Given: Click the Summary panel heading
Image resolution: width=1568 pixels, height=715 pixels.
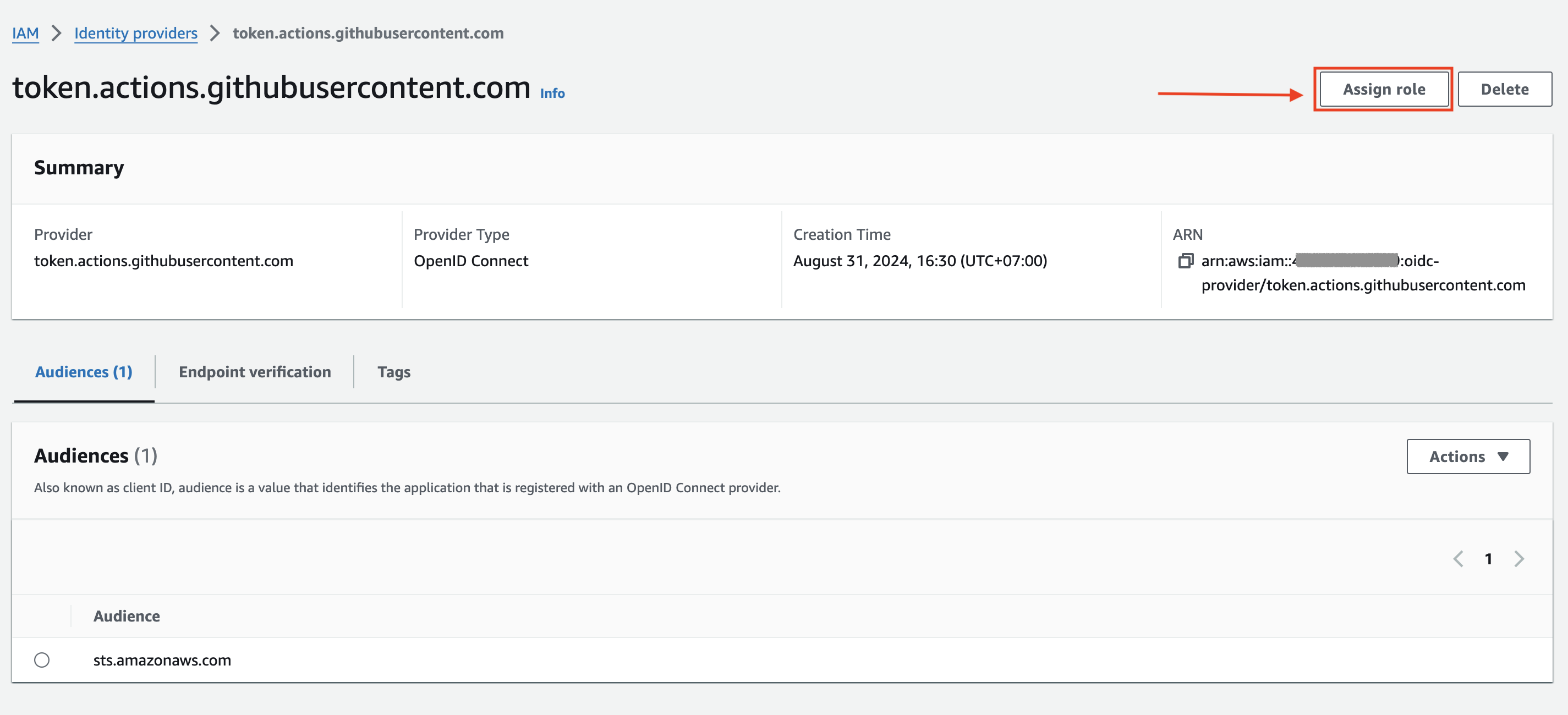Looking at the screenshot, I should pyautogui.click(x=79, y=167).
